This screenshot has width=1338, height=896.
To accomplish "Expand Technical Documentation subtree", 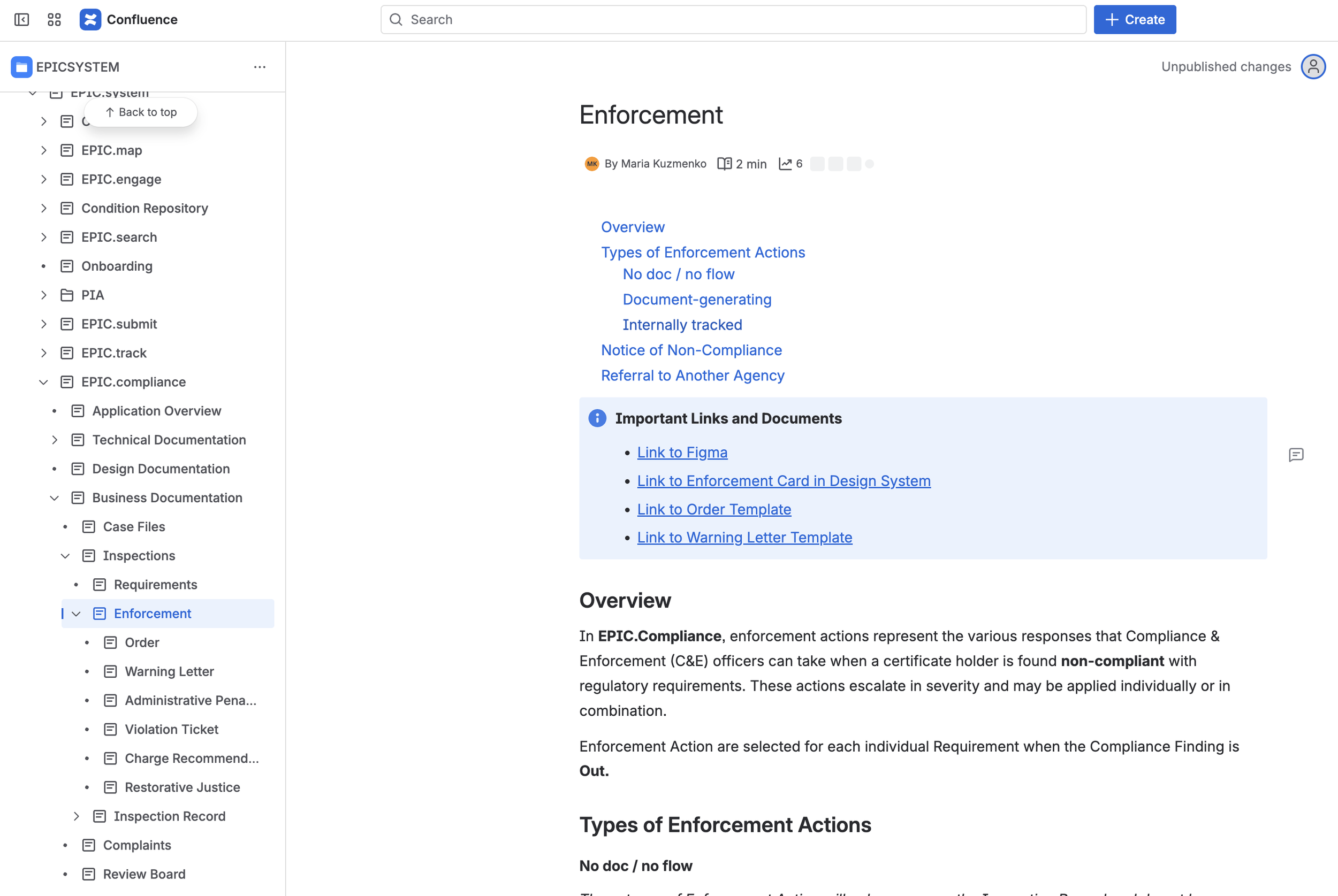I will (x=54, y=439).
